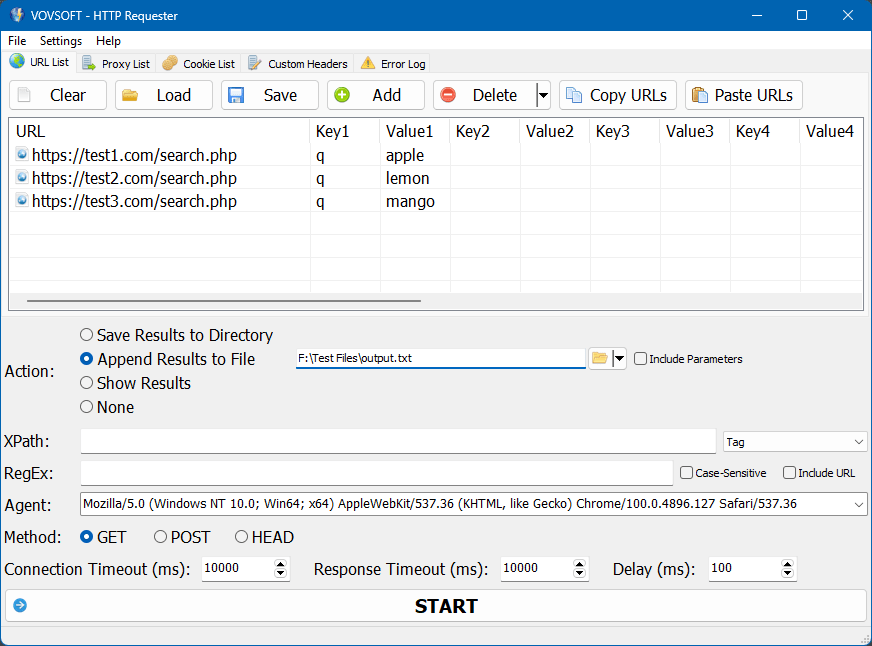This screenshot has height=646, width=872.
Task: Open the Settings menu
Action: (x=60, y=41)
